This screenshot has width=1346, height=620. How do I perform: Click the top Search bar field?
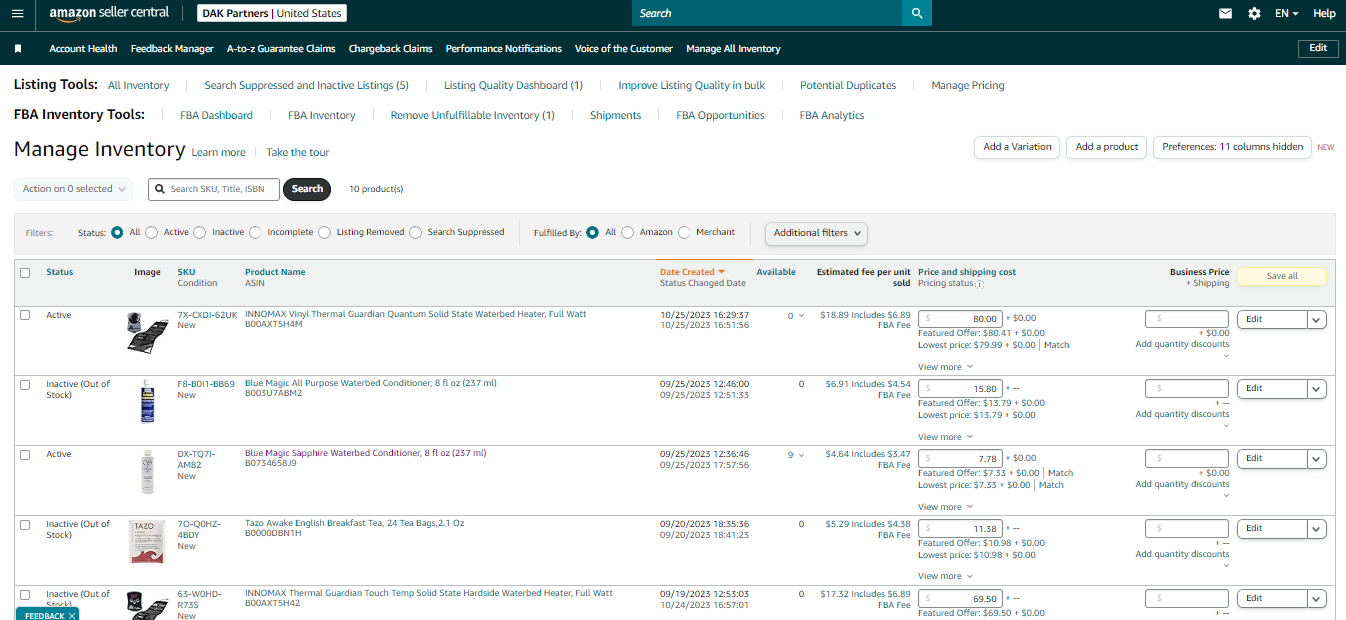766,13
